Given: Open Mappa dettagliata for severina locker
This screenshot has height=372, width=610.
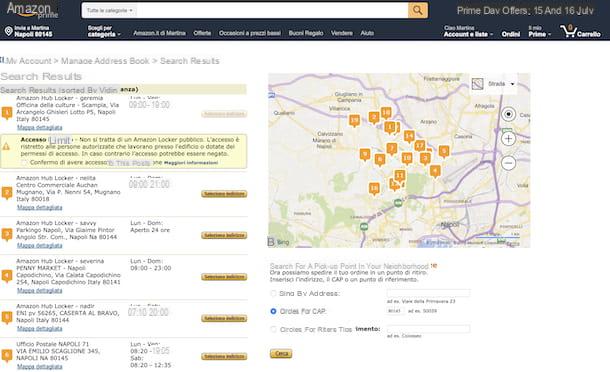Looking at the screenshot, I should point(40,291).
